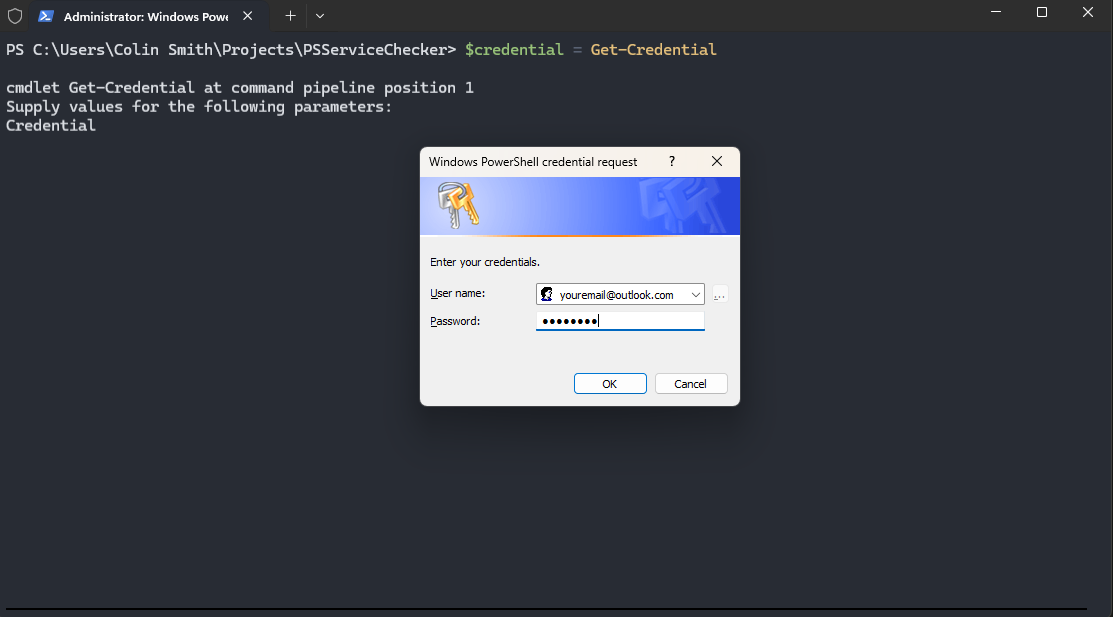Open a new terminal tab with plus icon
This screenshot has height=617, width=1113.
click(x=290, y=16)
